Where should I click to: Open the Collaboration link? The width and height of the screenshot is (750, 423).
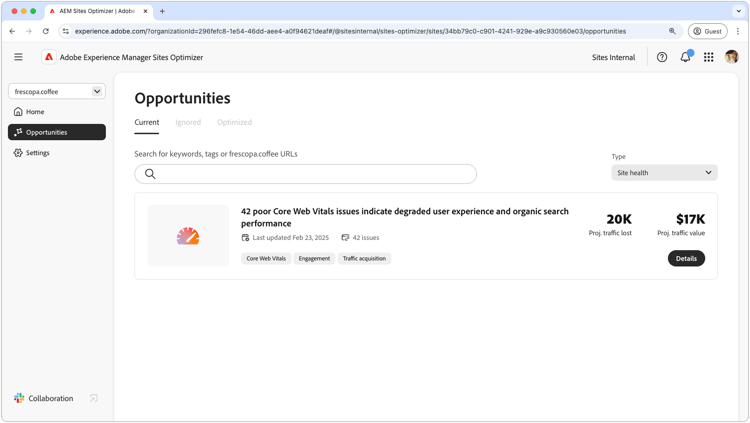pos(51,398)
